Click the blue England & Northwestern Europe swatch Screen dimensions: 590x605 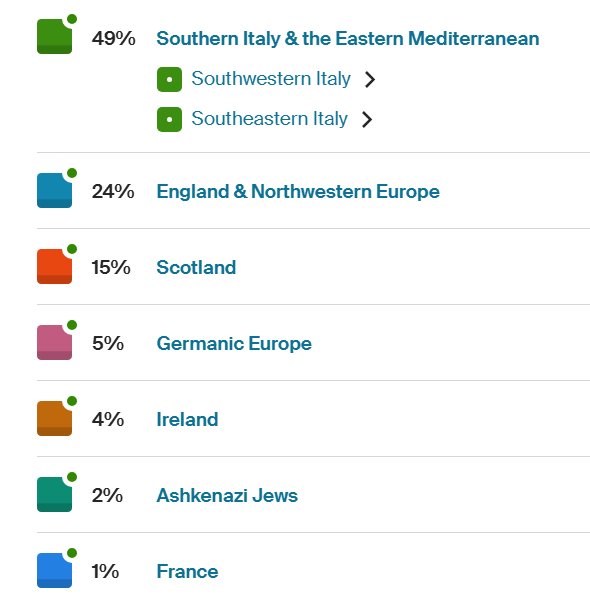point(54,190)
